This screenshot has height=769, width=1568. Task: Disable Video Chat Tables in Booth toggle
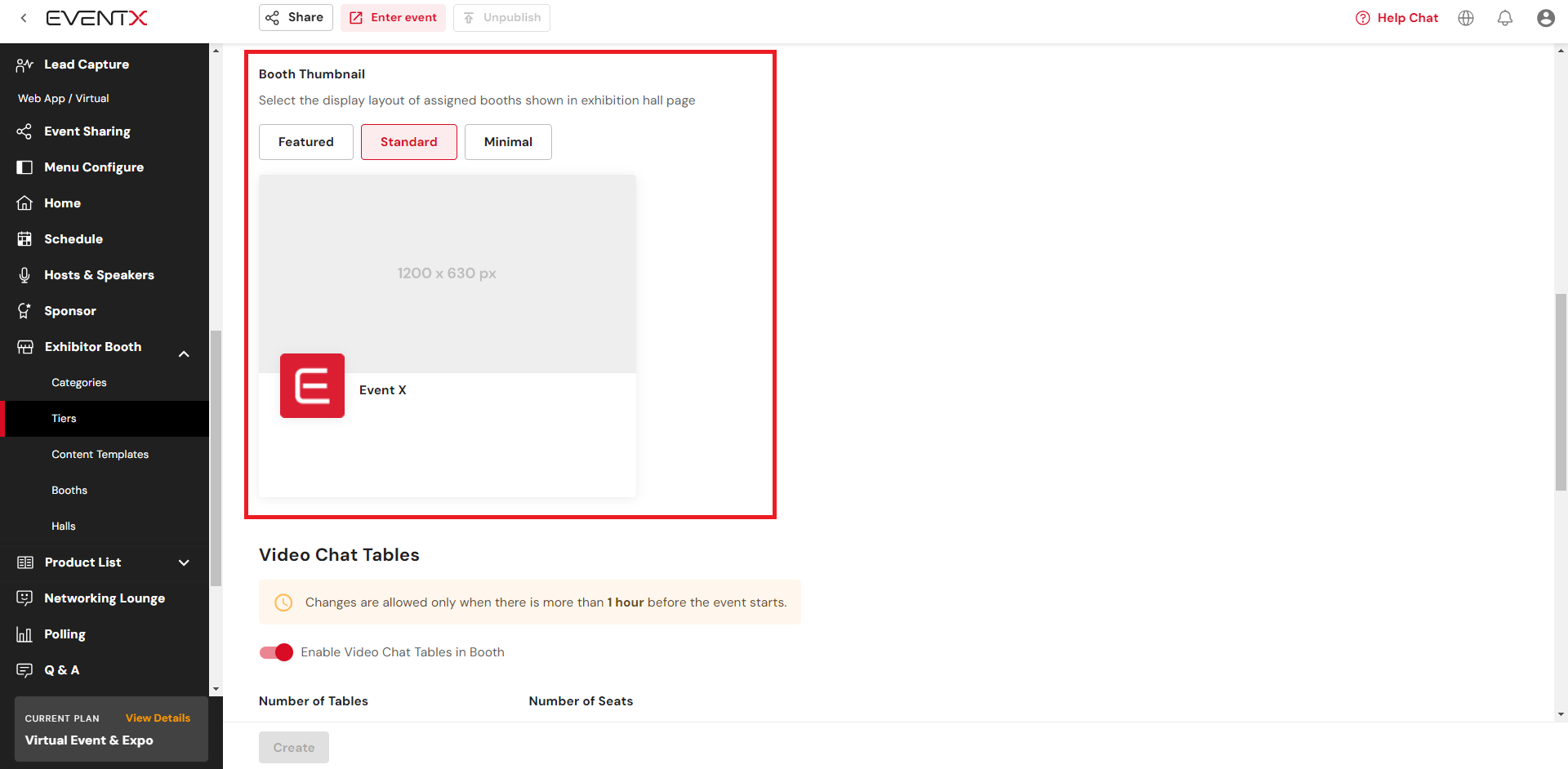pos(276,652)
